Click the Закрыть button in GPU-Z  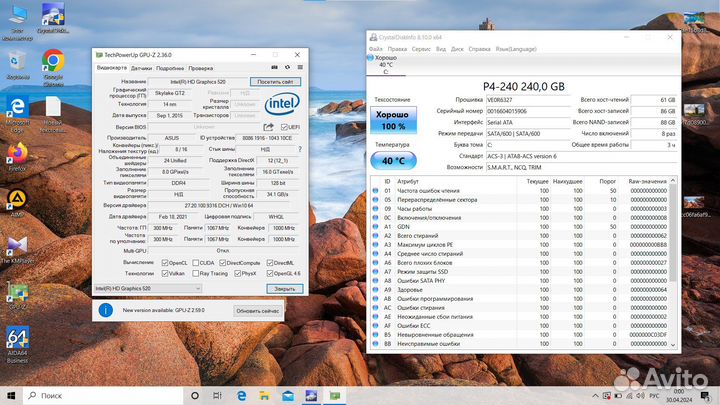[285, 289]
